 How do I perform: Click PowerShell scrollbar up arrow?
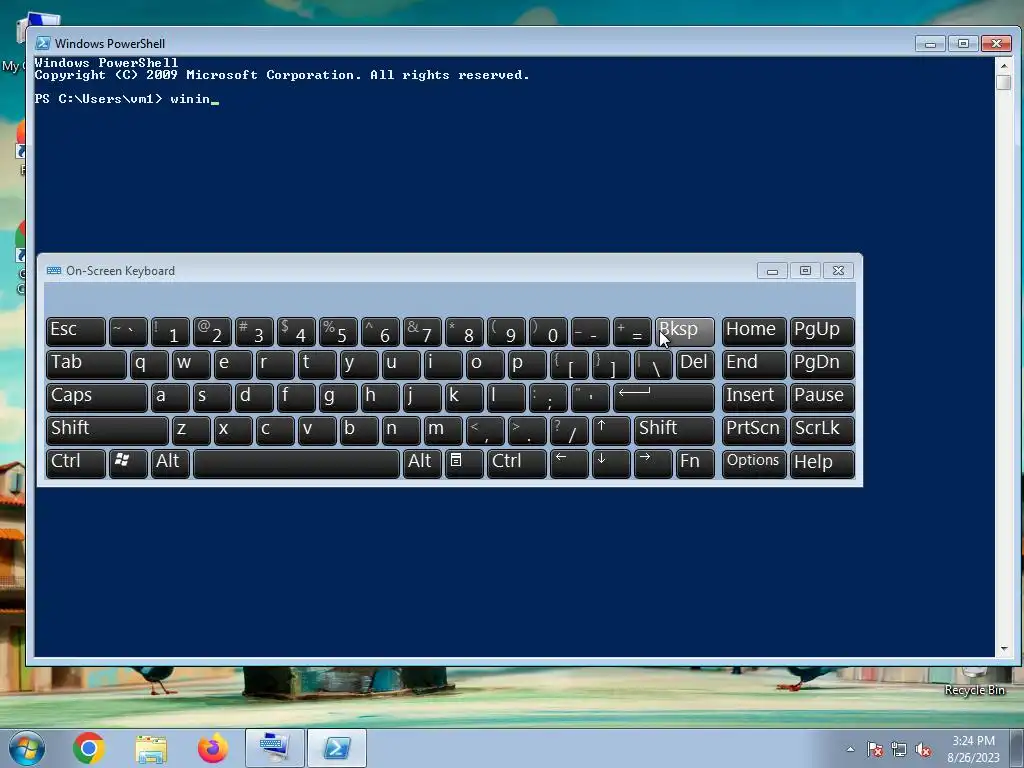(x=1004, y=65)
